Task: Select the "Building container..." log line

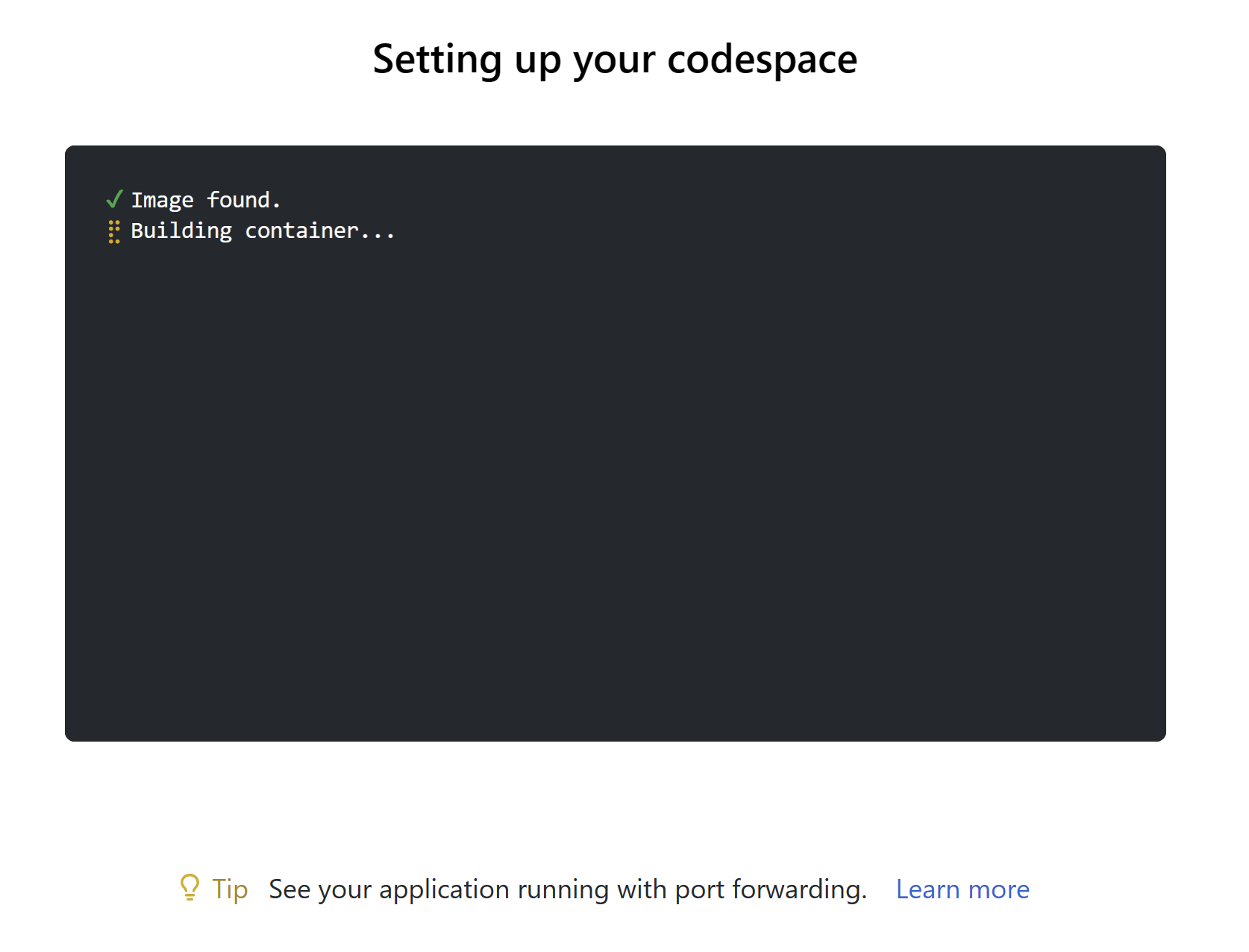Action: (x=263, y=231)
